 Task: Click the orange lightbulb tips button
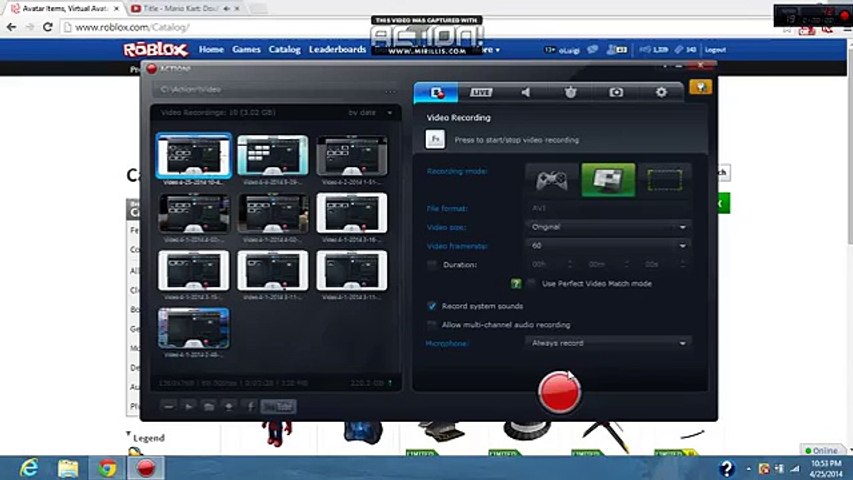[700, 87]
